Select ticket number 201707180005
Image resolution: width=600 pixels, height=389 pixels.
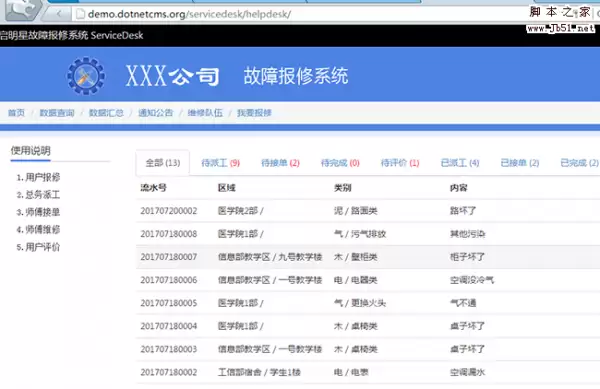pyautogui.click(x=169, y=303)
